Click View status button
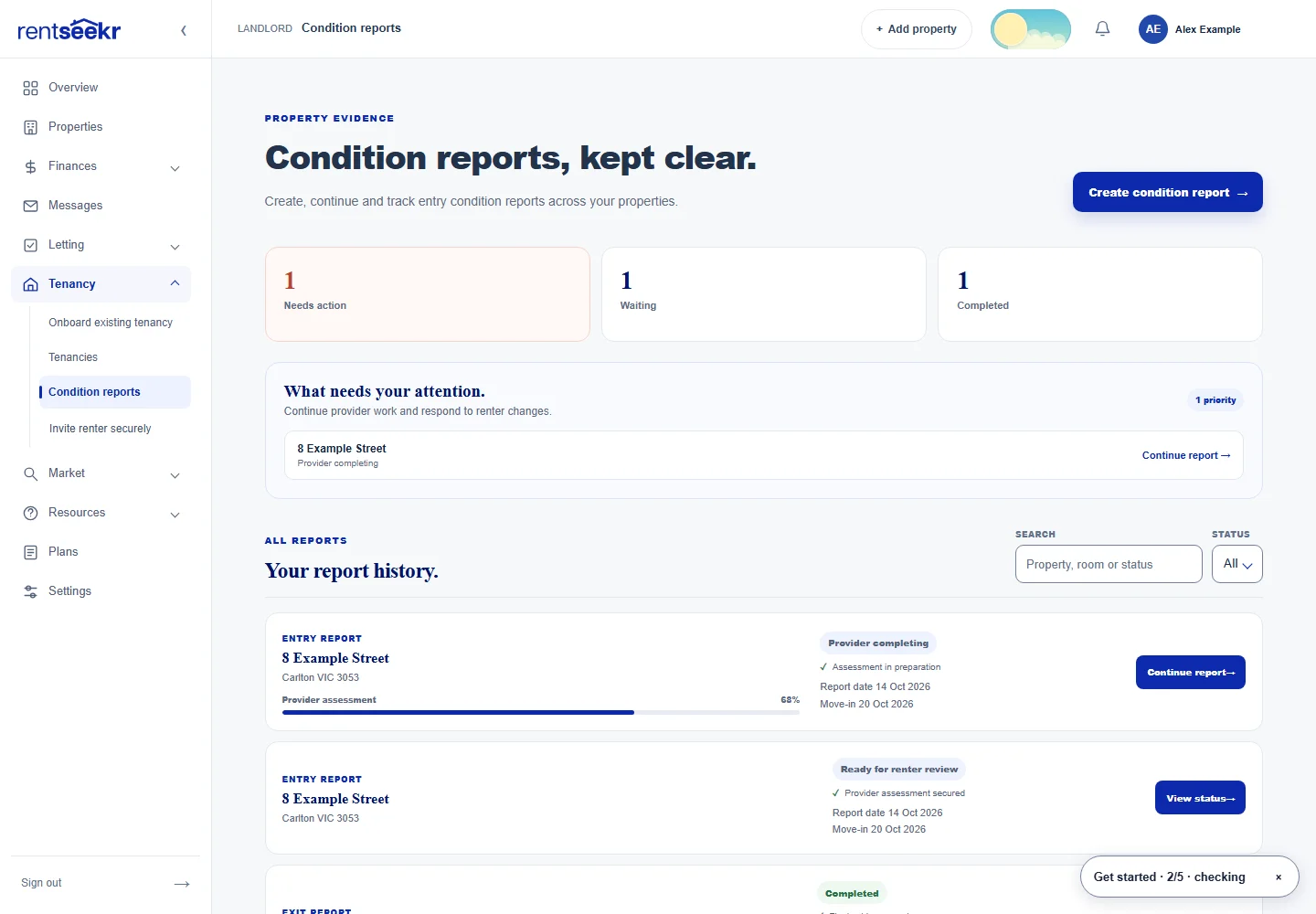This screenshot has height=914, width=1316. [x=1200, y=798]
